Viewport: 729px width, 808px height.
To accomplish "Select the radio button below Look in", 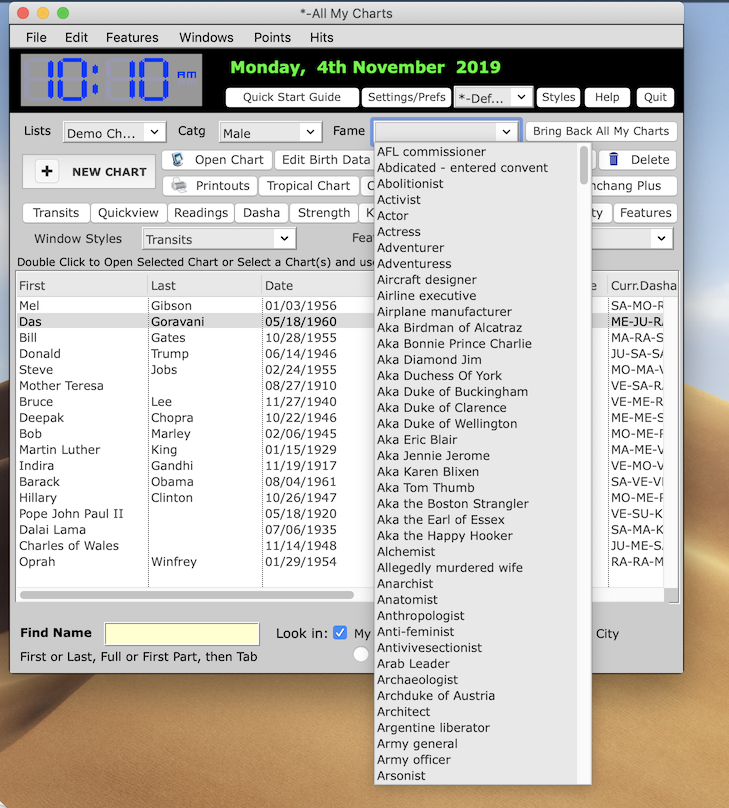I will [360, 655].
